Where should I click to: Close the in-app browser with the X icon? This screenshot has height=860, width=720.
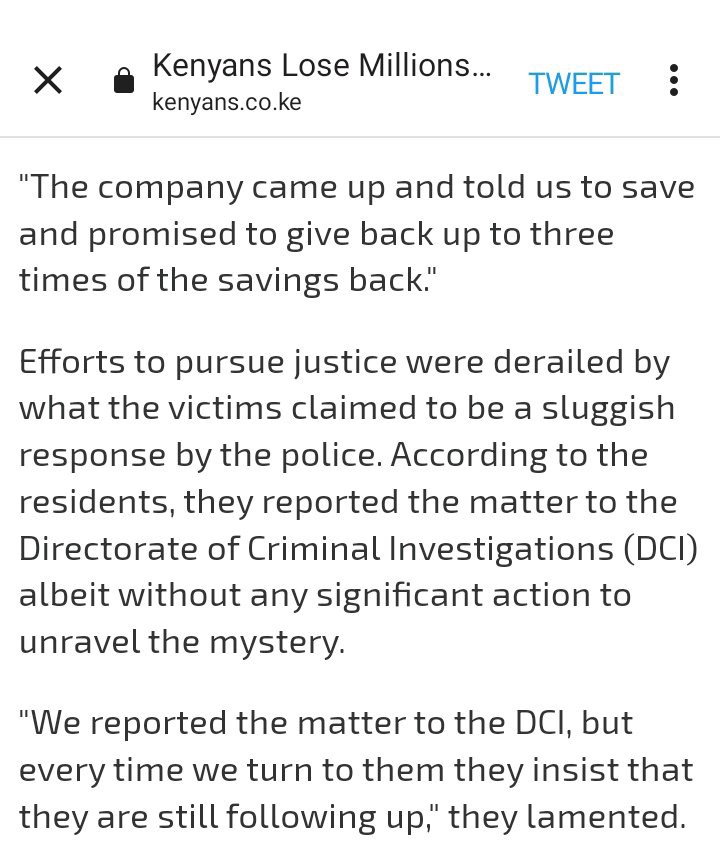(x=48, y=80)
